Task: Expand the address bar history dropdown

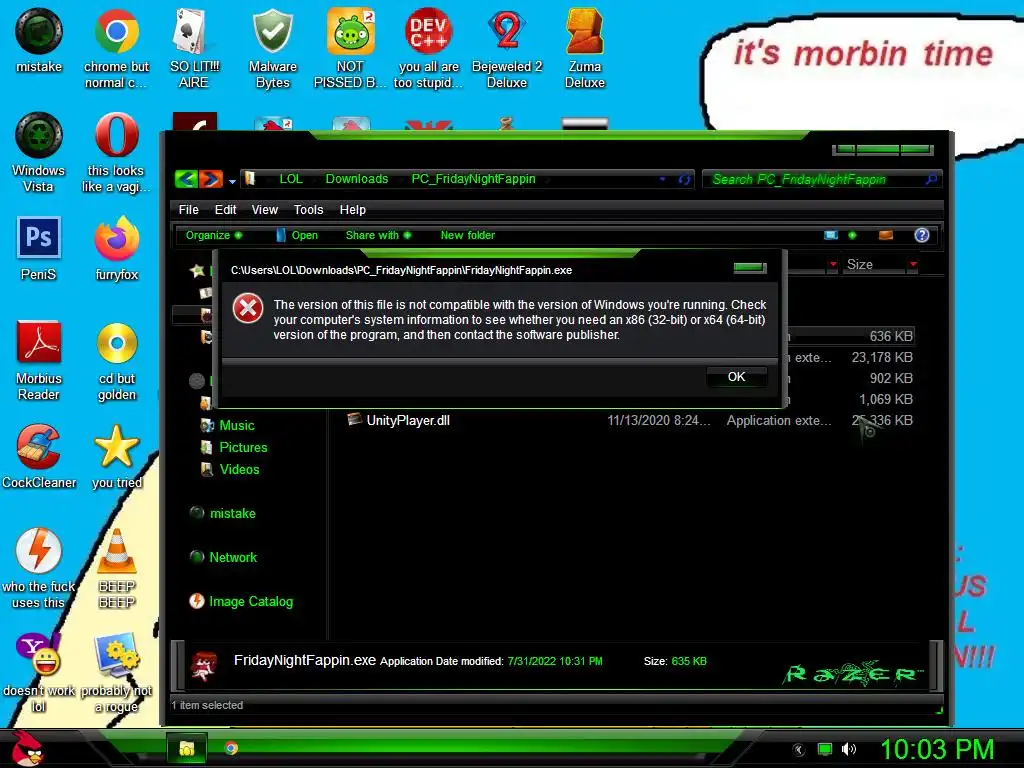Action: pos(662,179)
